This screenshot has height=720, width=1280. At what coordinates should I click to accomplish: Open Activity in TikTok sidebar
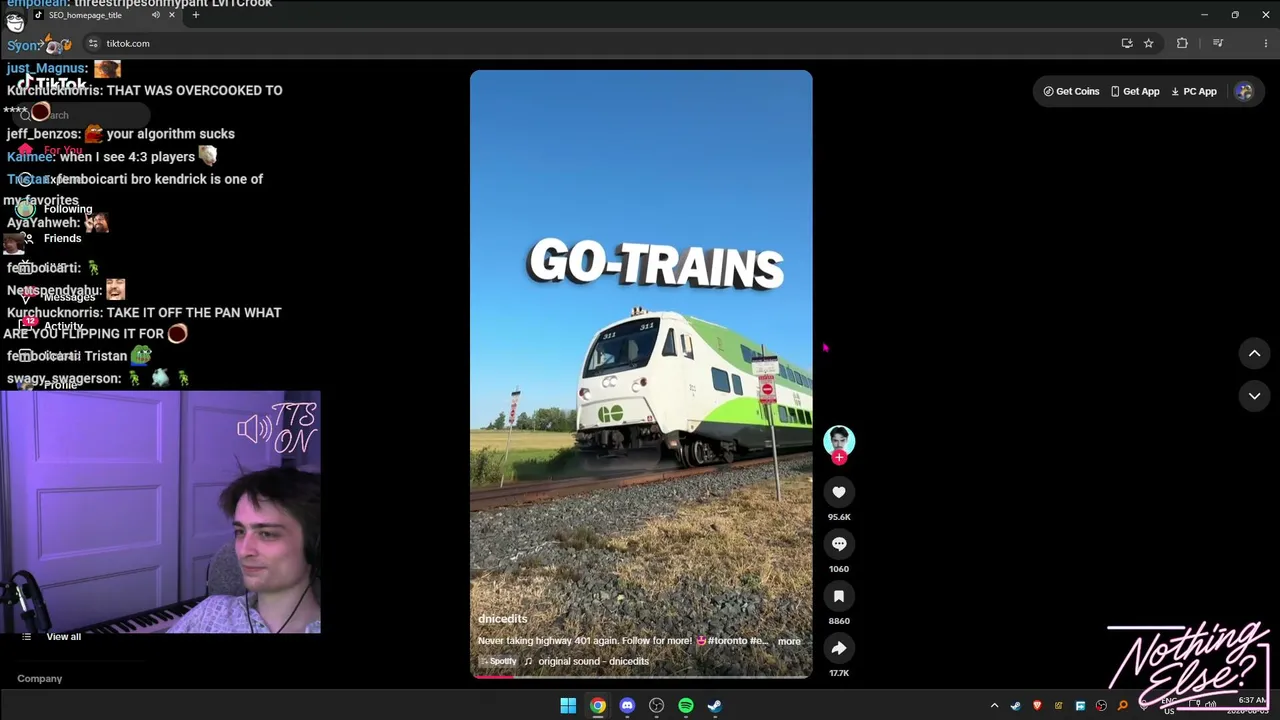click(63, 326)
